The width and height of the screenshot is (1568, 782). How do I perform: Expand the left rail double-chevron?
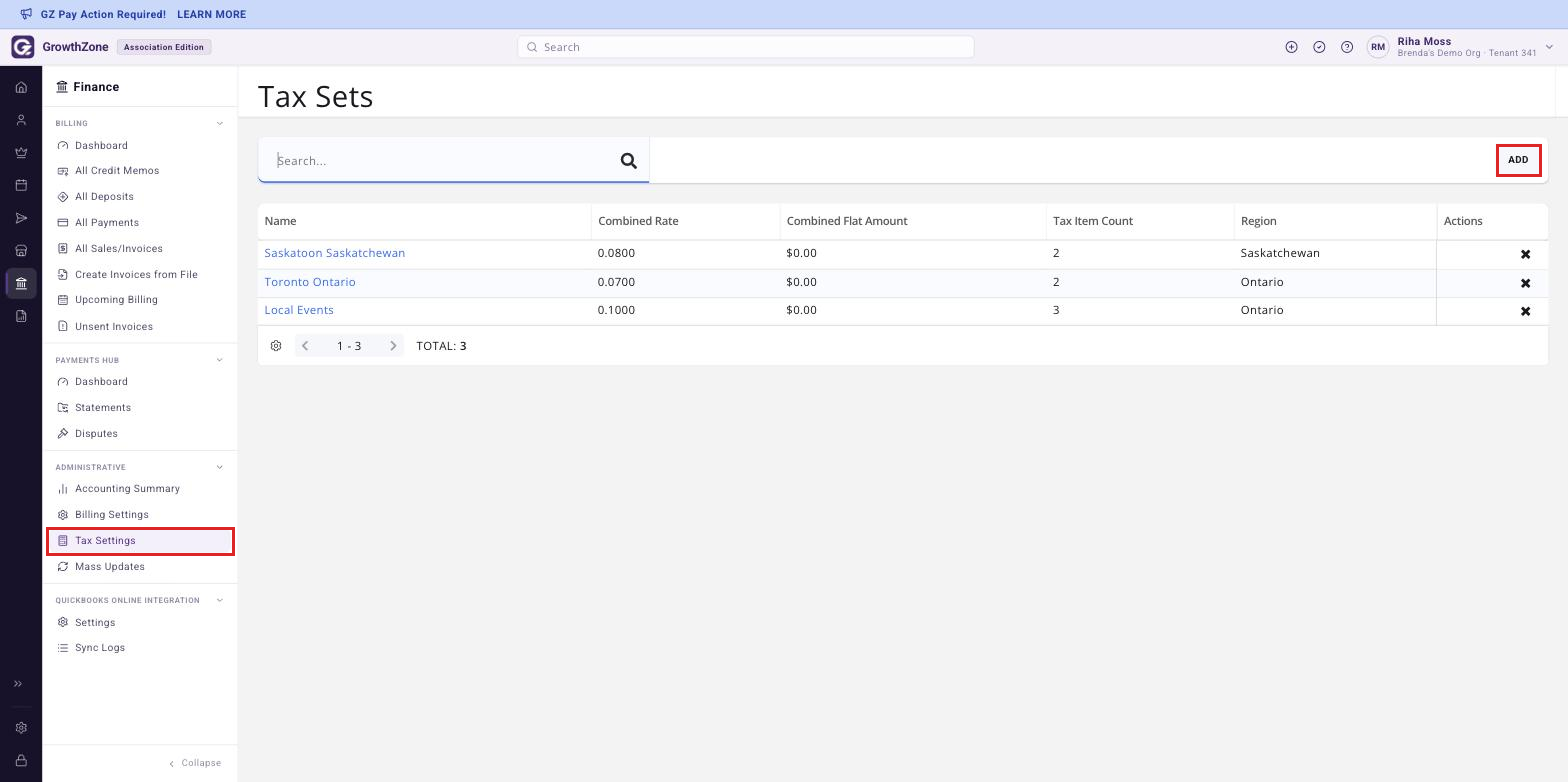(17, 684)
